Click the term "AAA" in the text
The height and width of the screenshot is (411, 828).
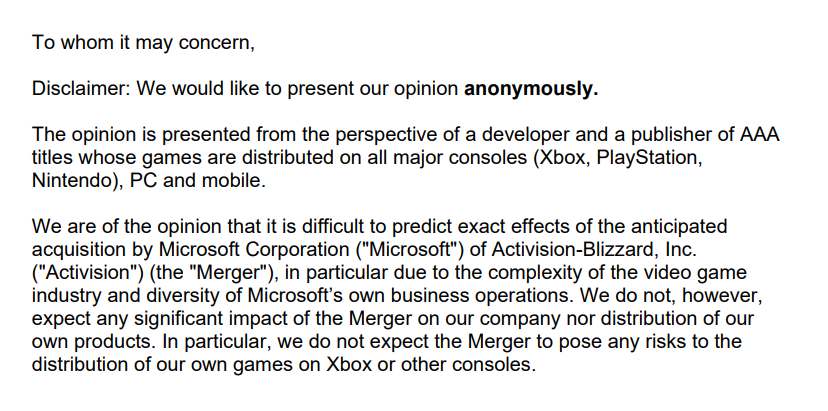click(x=759, y=135)
